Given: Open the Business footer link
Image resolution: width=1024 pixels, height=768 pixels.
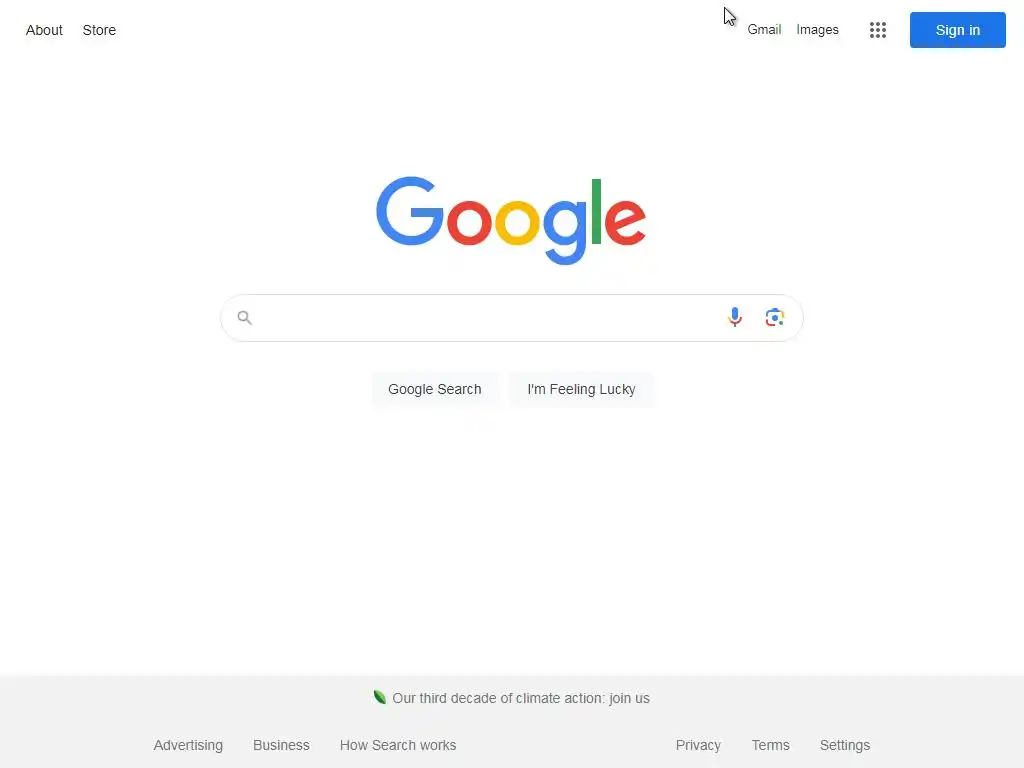Looking at the screenshot, I should click(x=281, y=745).
